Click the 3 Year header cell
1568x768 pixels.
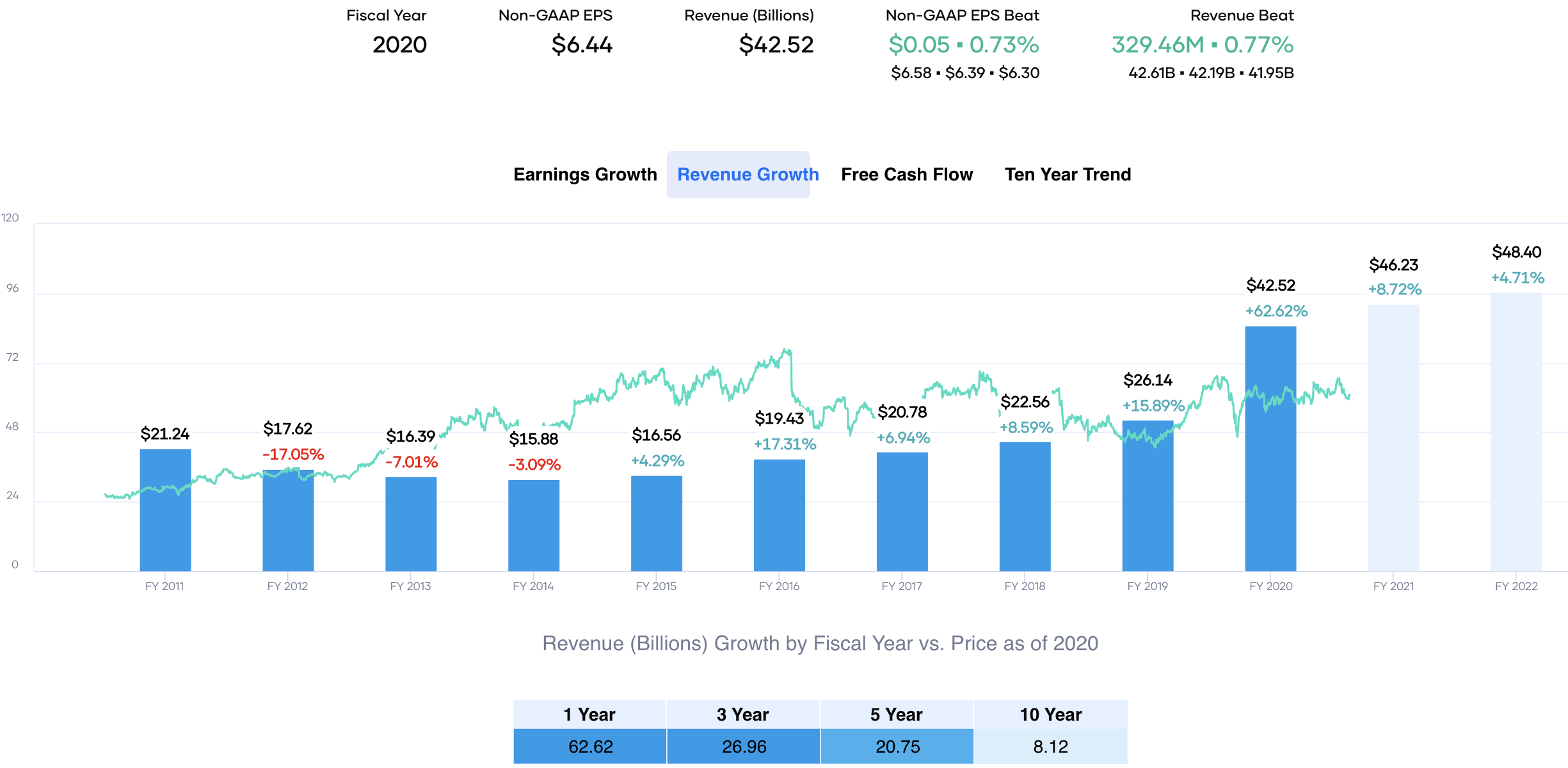743,714
